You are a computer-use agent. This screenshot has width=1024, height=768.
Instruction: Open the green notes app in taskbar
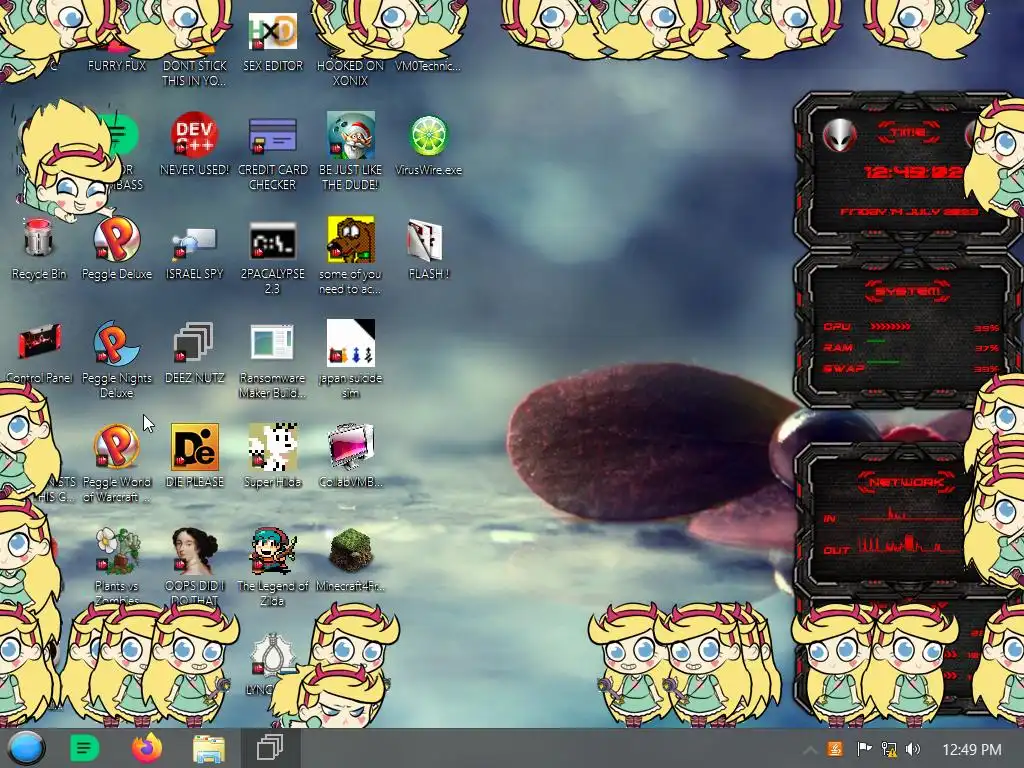coord(84,748)
